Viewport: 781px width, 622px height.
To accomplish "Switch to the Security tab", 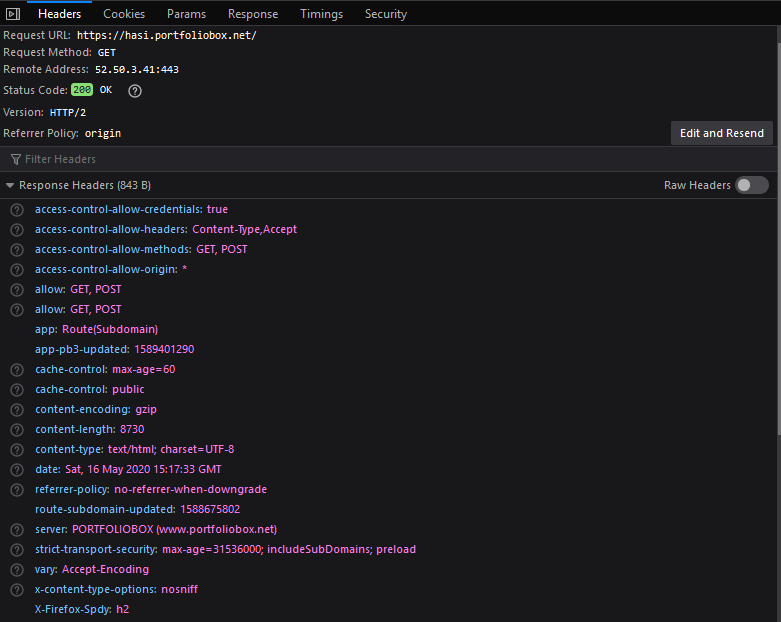I will click(386, 14).
